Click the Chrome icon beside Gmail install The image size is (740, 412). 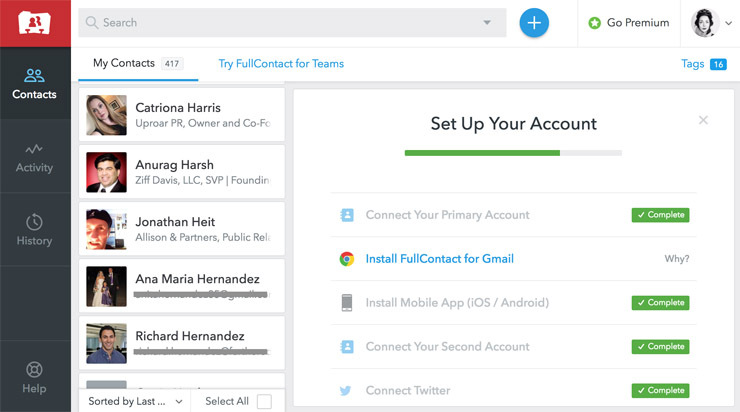click(347, 259)
